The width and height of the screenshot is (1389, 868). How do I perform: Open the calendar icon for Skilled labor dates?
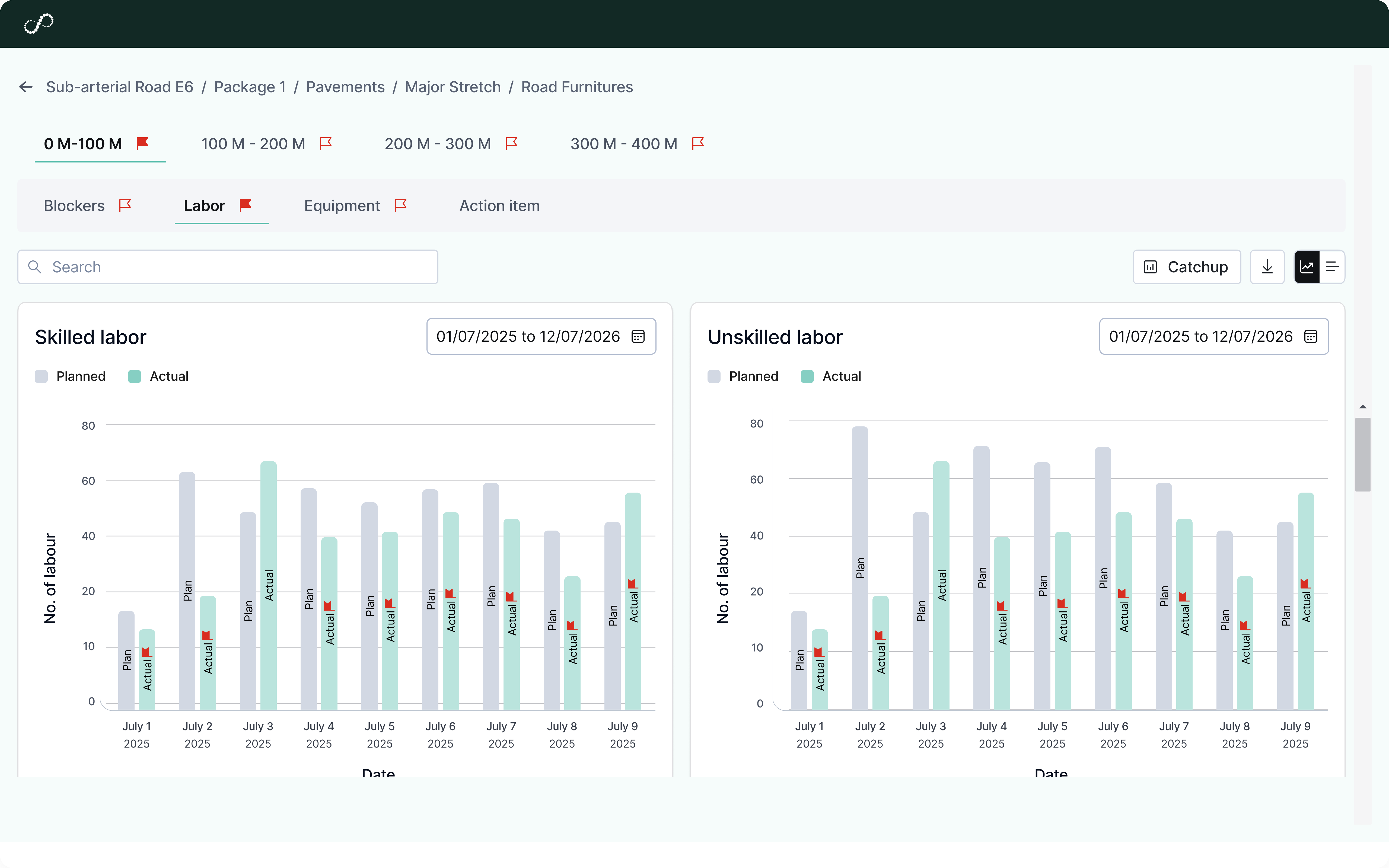click(x=638, y=336)
